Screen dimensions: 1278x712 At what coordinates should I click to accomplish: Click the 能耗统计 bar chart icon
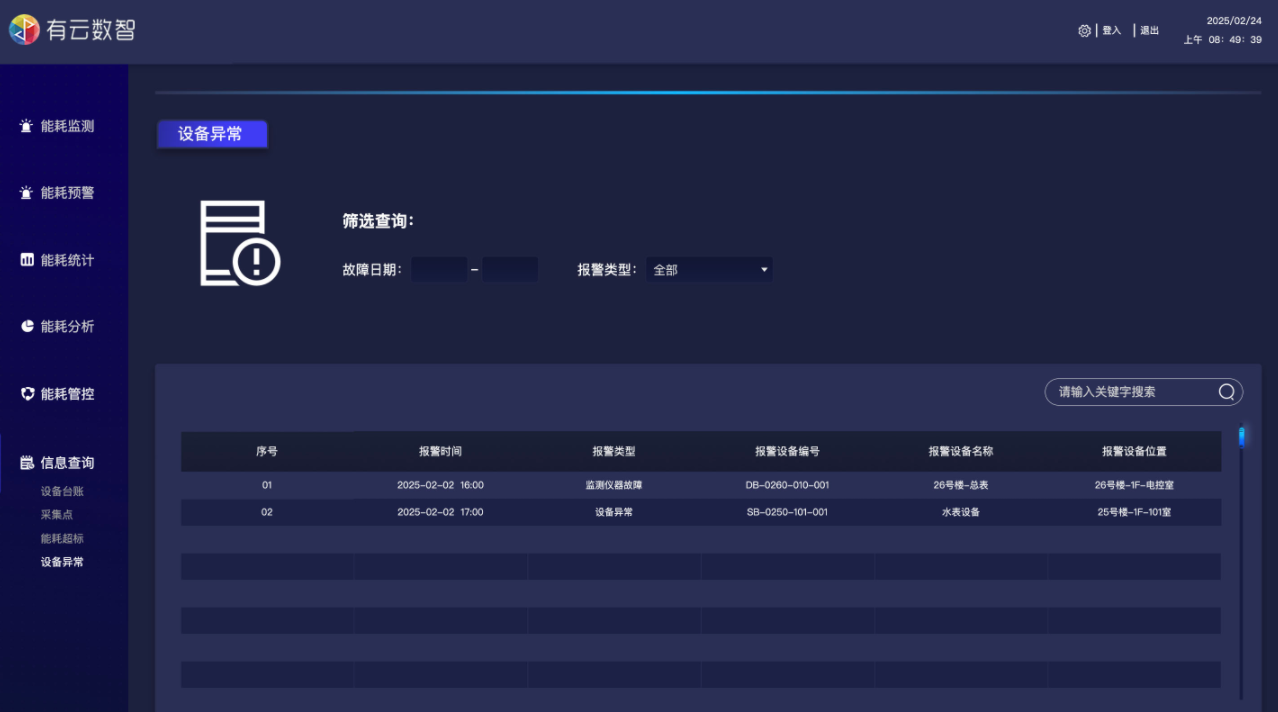tap(27, 260)
